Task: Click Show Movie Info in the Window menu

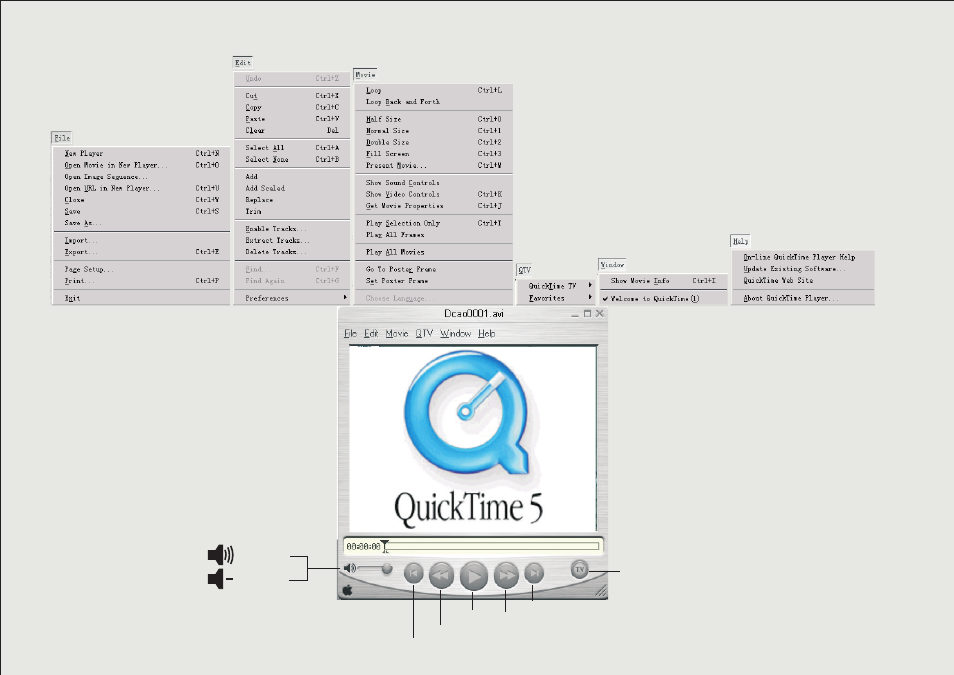Action: [663, 281]
